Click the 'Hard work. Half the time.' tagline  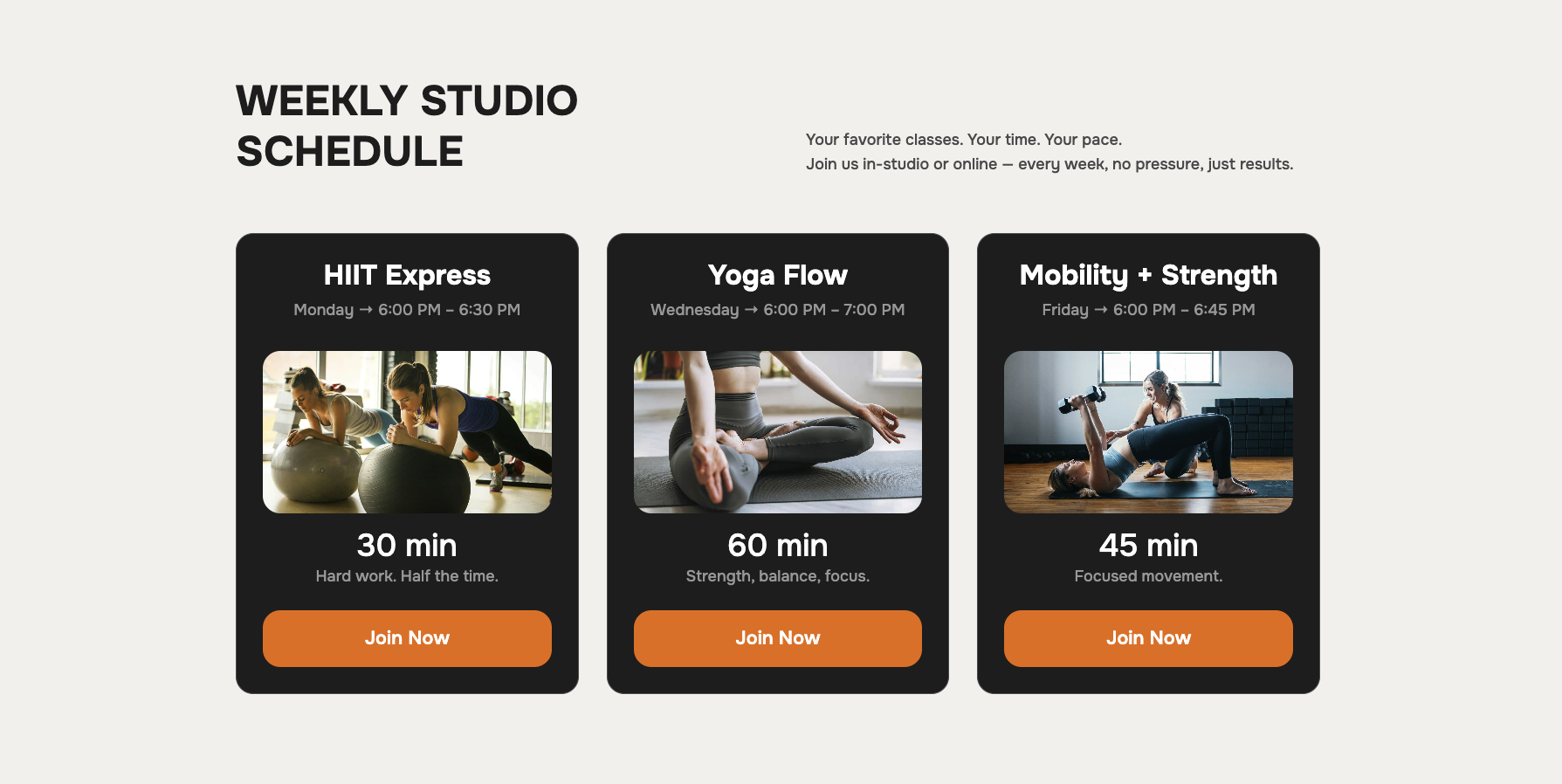pos(407,576)
